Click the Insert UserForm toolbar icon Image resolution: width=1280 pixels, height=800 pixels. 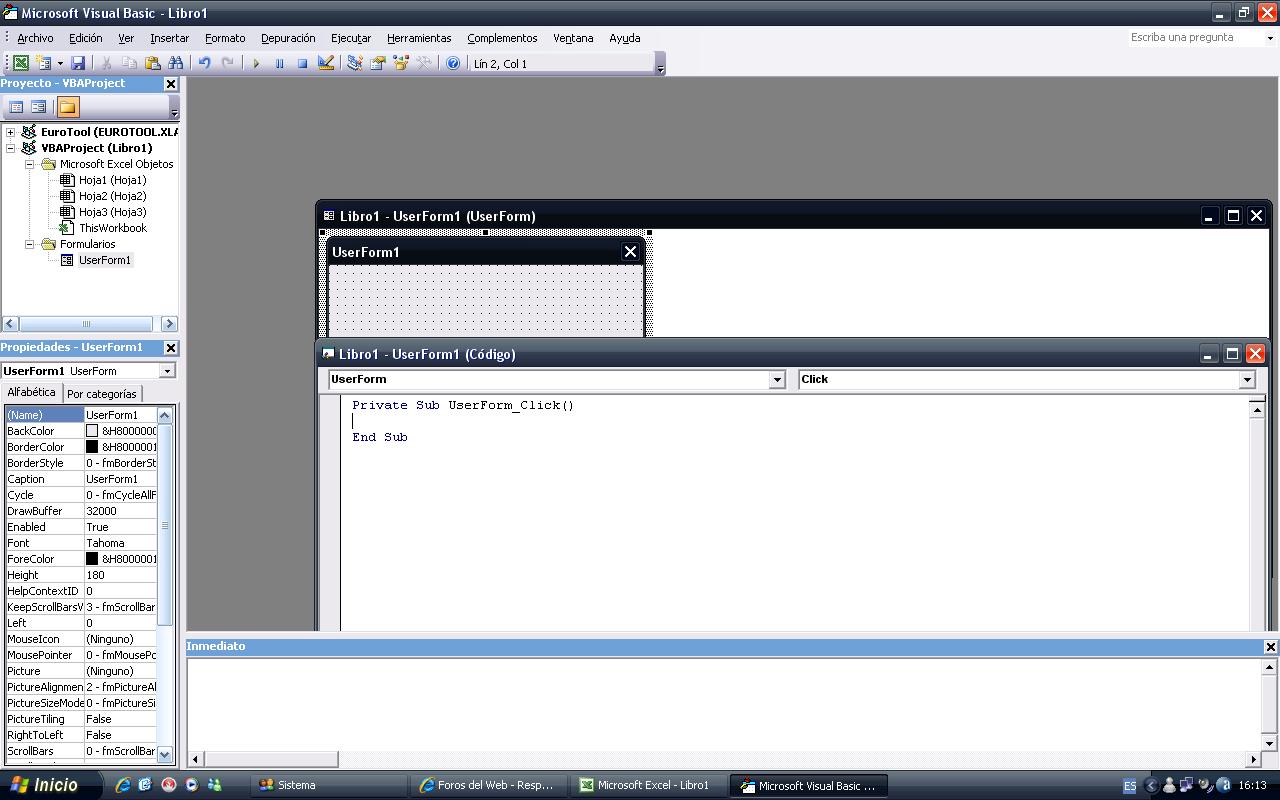tap(43, 63)
